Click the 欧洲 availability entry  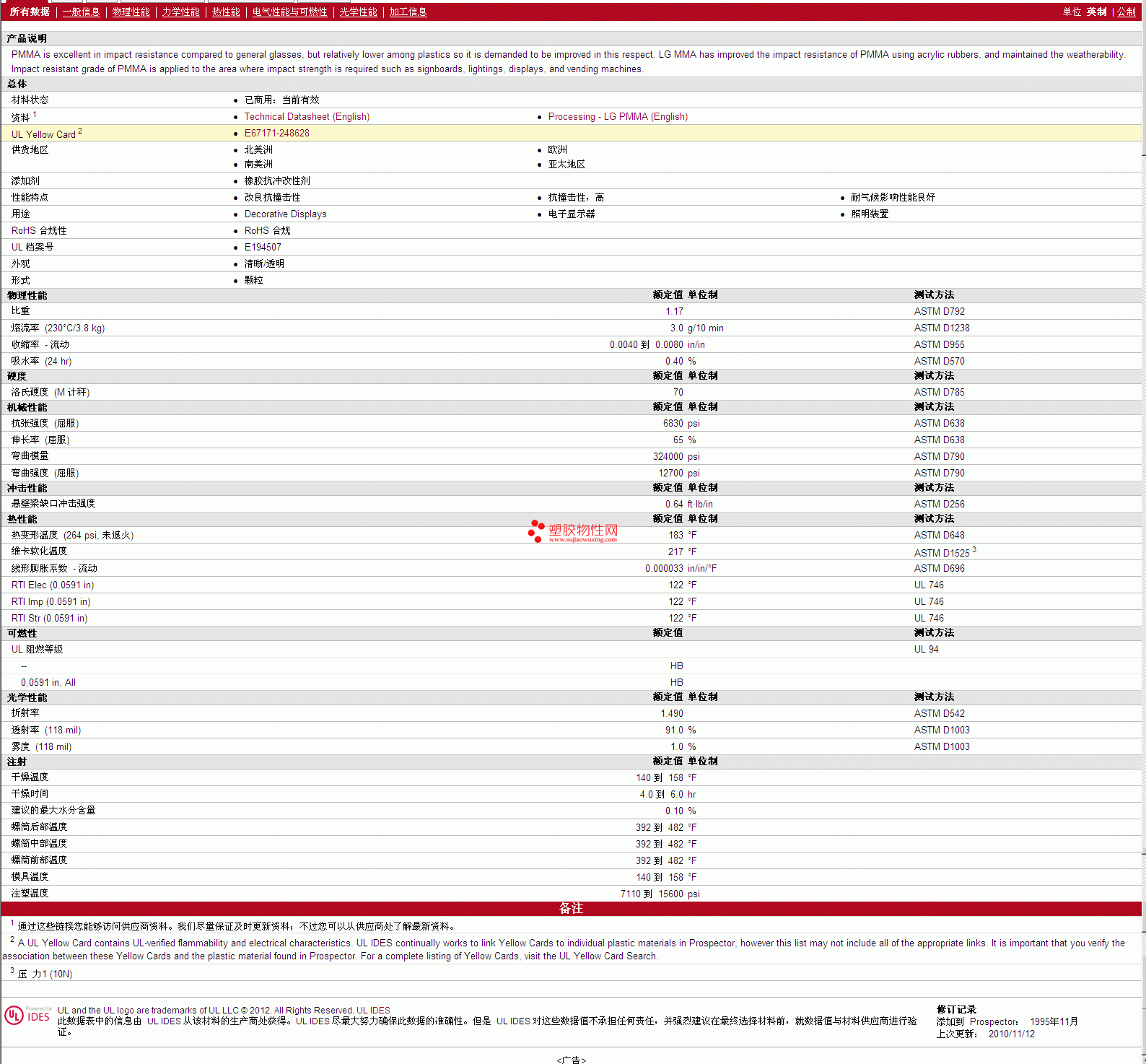click(557, 149)
